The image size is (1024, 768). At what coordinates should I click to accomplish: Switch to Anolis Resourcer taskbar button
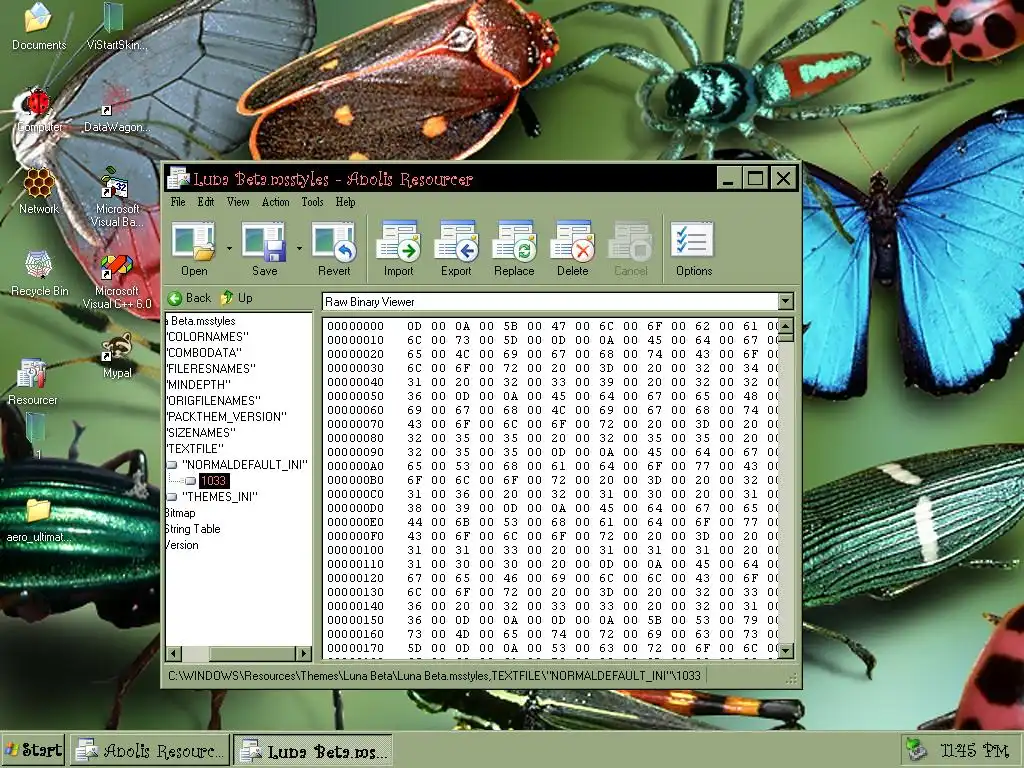[x=150, y=750]
